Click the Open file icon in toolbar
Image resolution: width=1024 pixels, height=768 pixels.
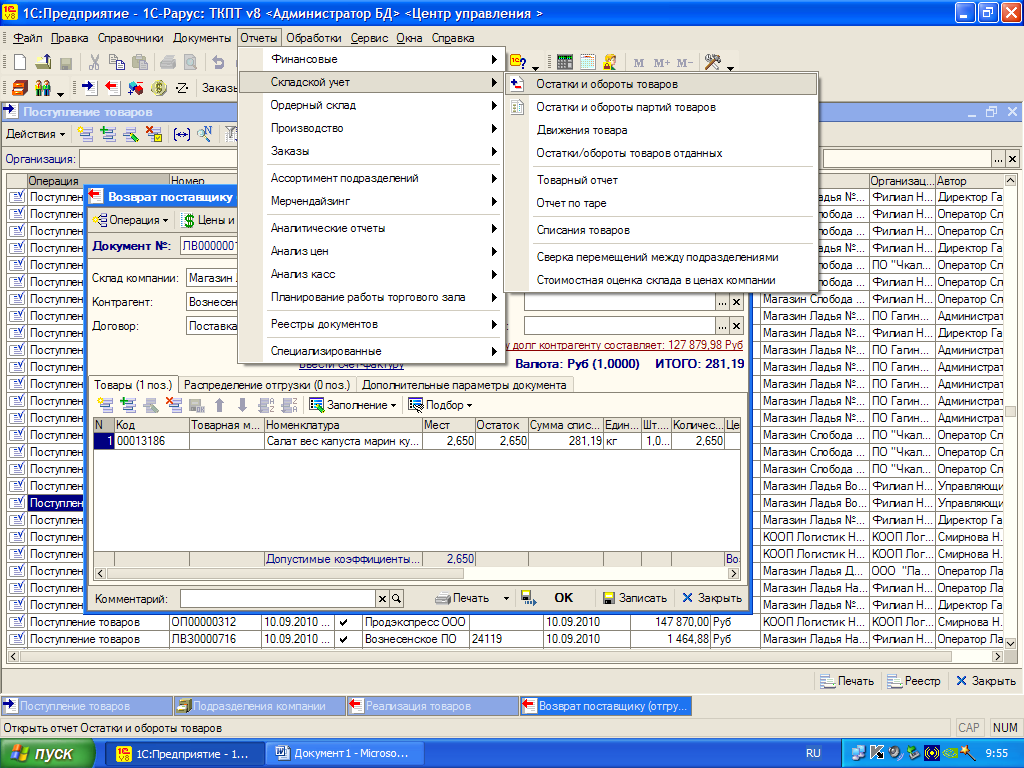(x=43, y=62)
